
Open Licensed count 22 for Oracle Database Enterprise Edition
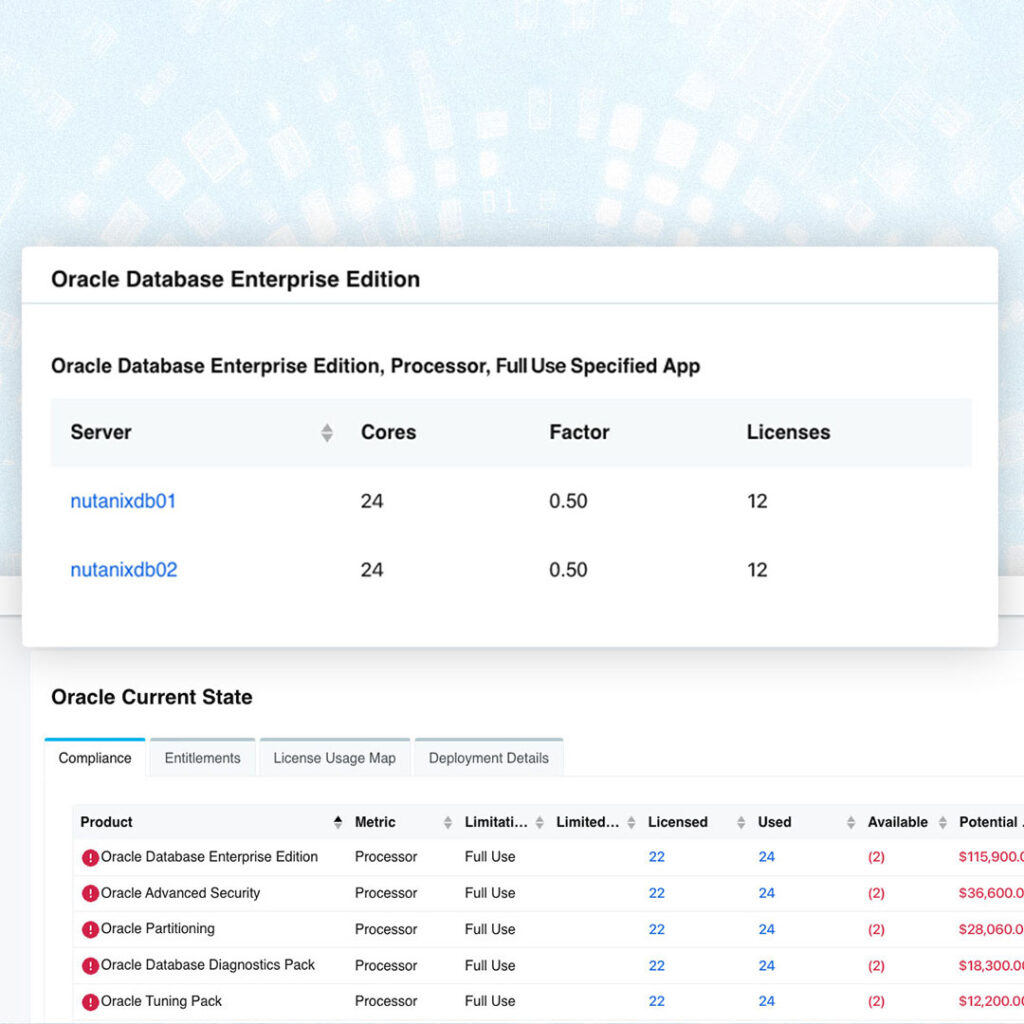click(656, 857)
